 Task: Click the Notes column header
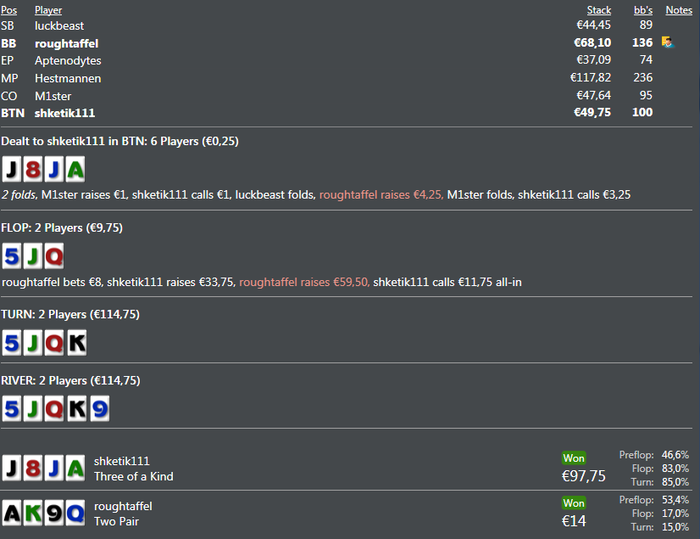[679, 10]
